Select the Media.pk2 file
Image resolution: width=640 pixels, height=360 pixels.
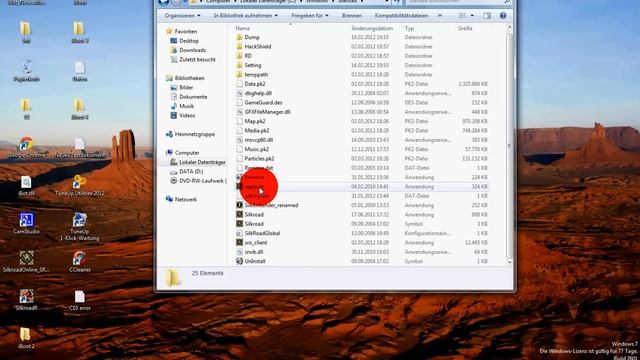point(257,131)
